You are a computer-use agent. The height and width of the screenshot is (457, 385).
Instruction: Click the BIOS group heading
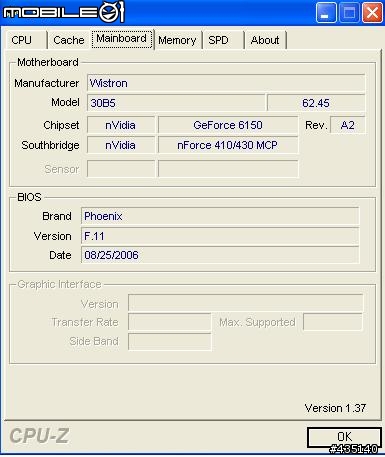tap(29, 197)
